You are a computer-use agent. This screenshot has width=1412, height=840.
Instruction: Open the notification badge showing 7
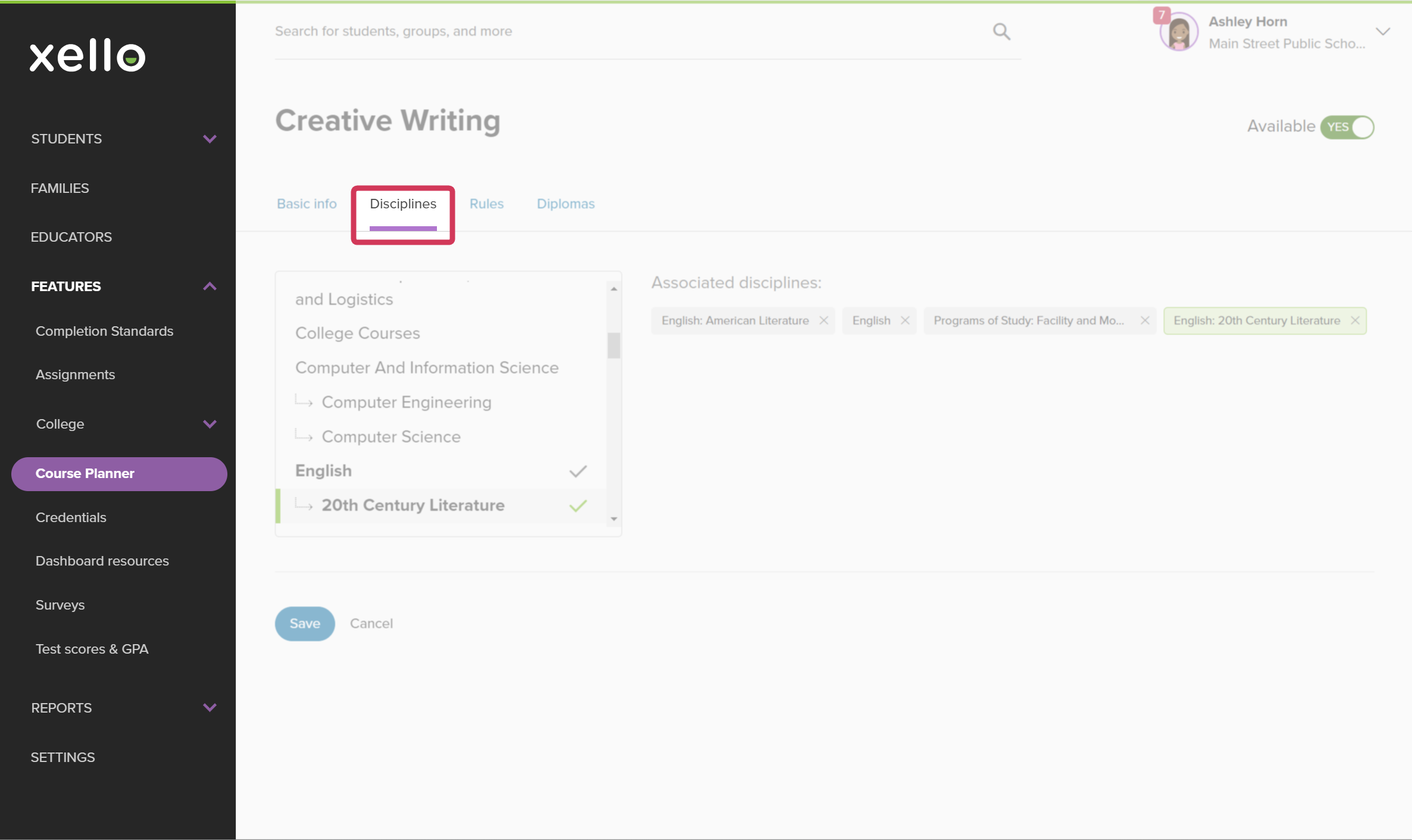click(x=1161, y=15)
